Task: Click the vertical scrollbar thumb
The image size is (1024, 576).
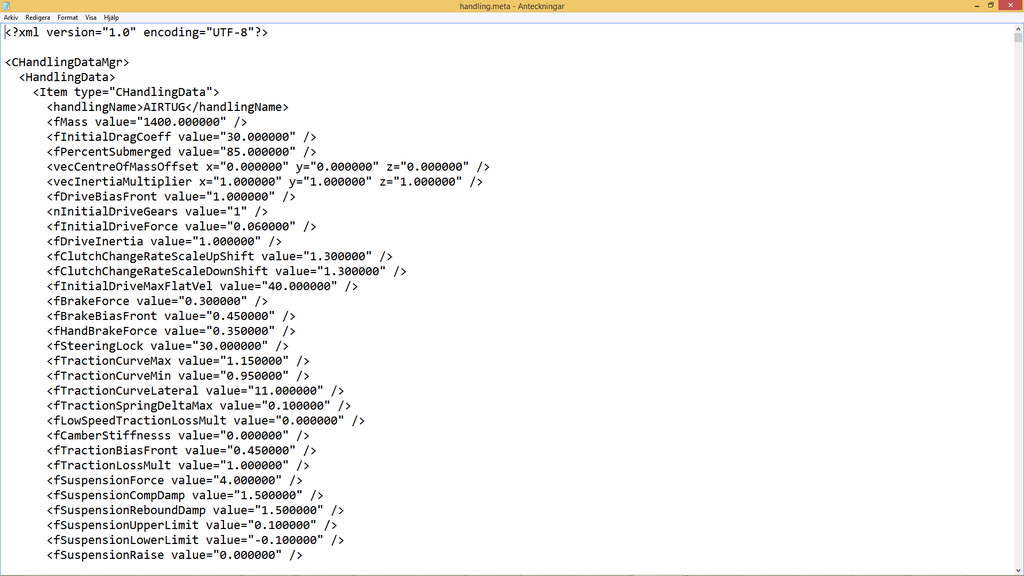Action: coord(1018,38)
